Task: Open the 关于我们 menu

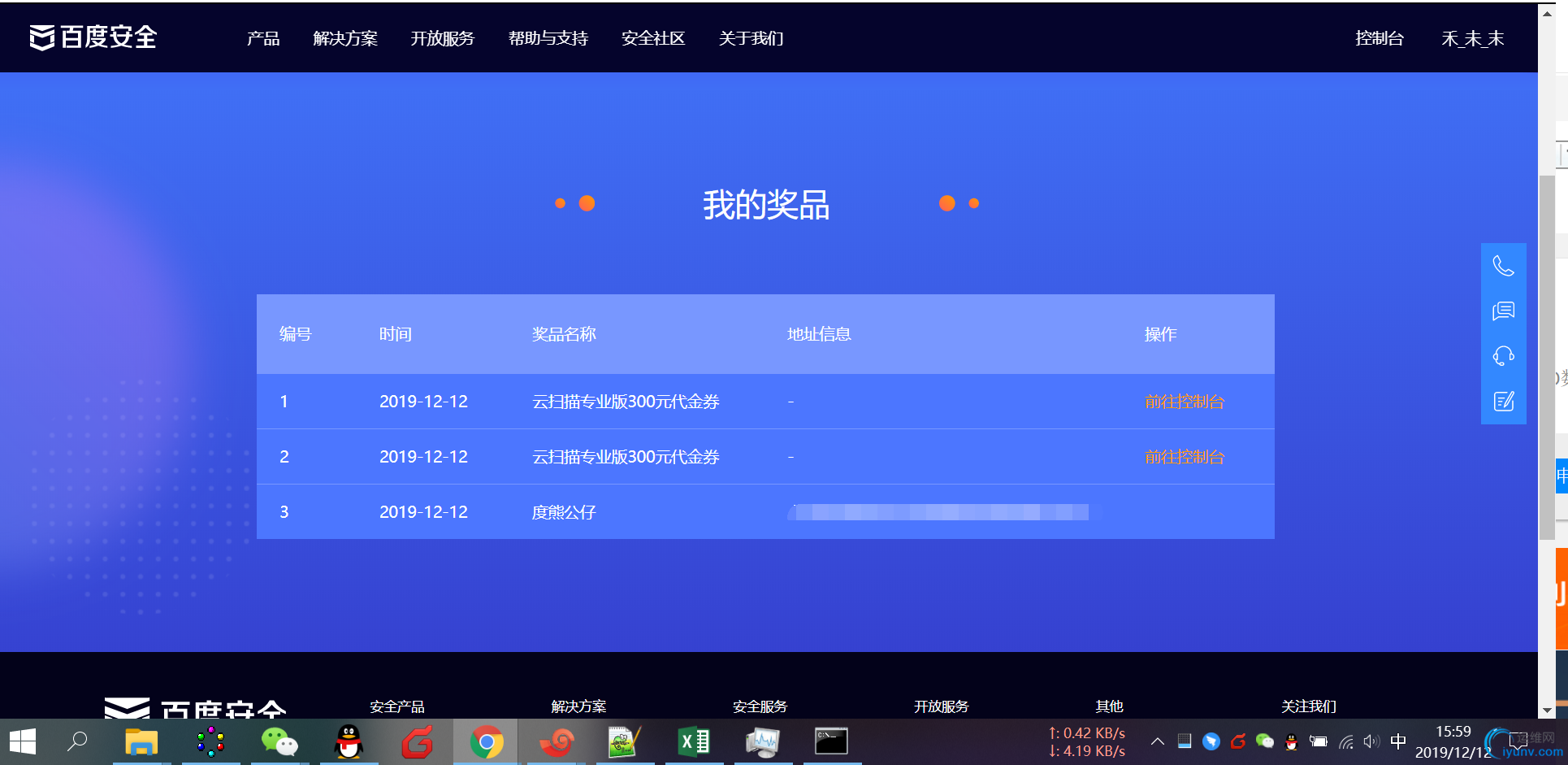Action: (x=751, y=38)
